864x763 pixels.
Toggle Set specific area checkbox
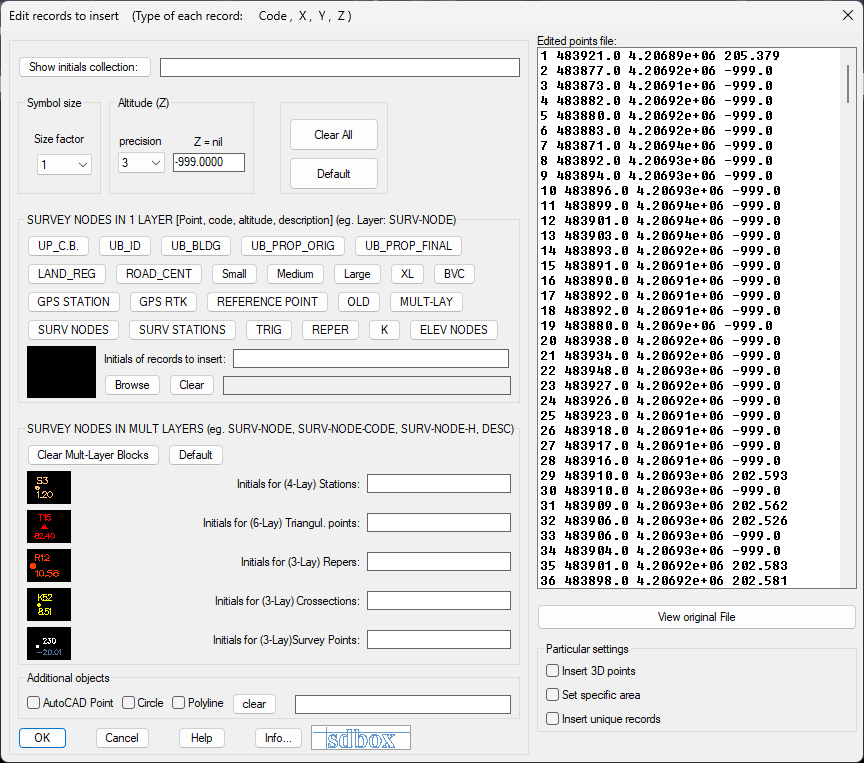coord(553,695)
